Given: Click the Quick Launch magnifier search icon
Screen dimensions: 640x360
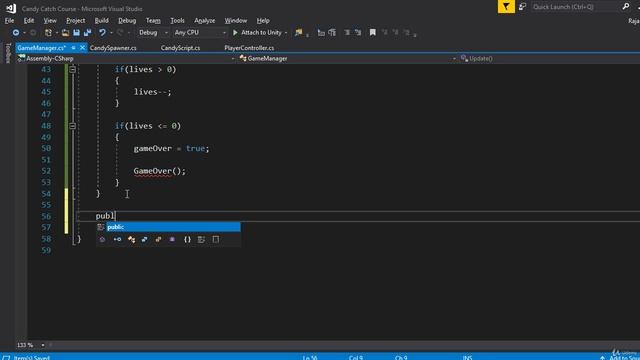Looking at the screenshot, I should tap(626, 7).
